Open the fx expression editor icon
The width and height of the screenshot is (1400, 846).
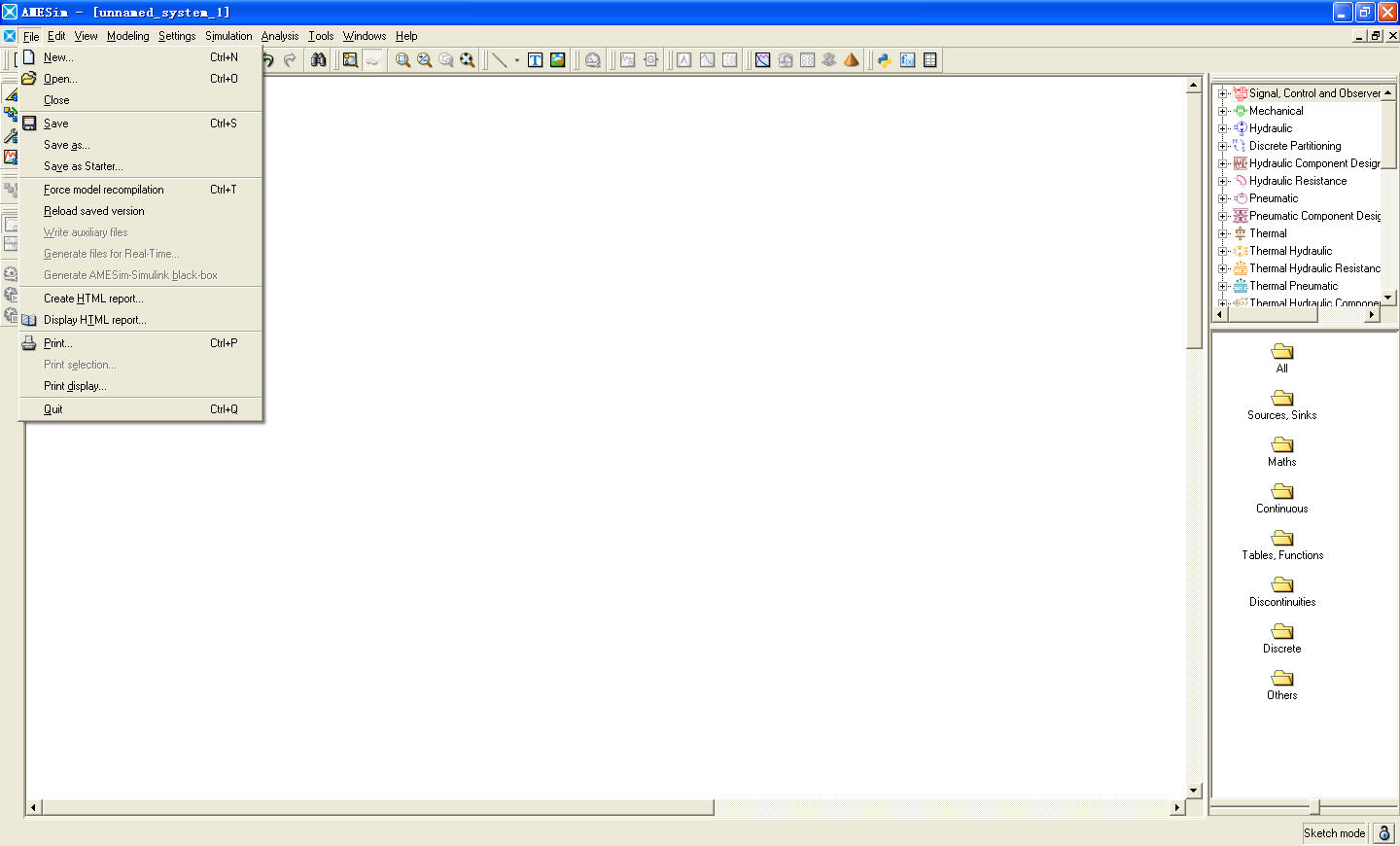point(907,60)
